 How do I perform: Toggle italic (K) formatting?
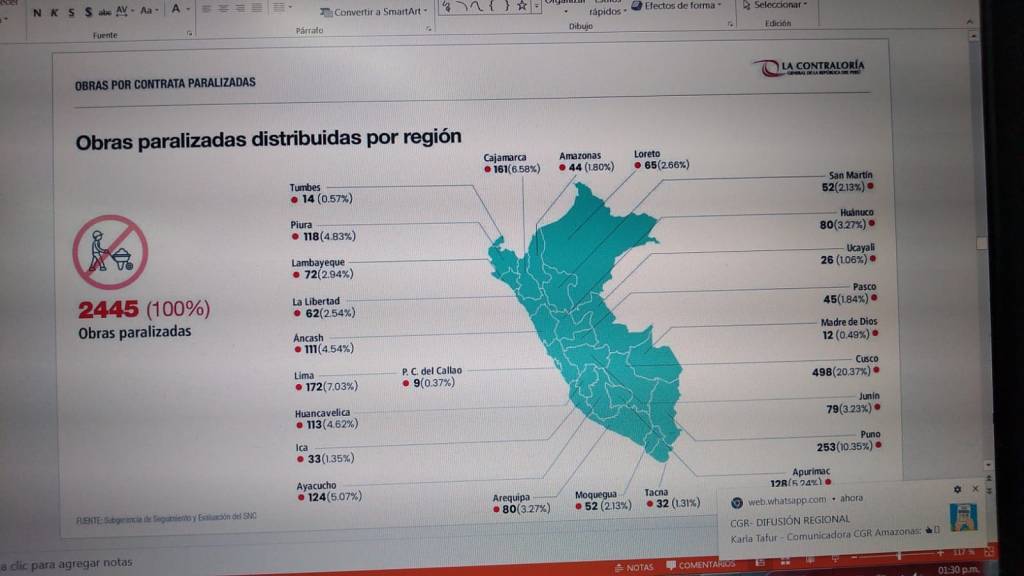(55, 12)
